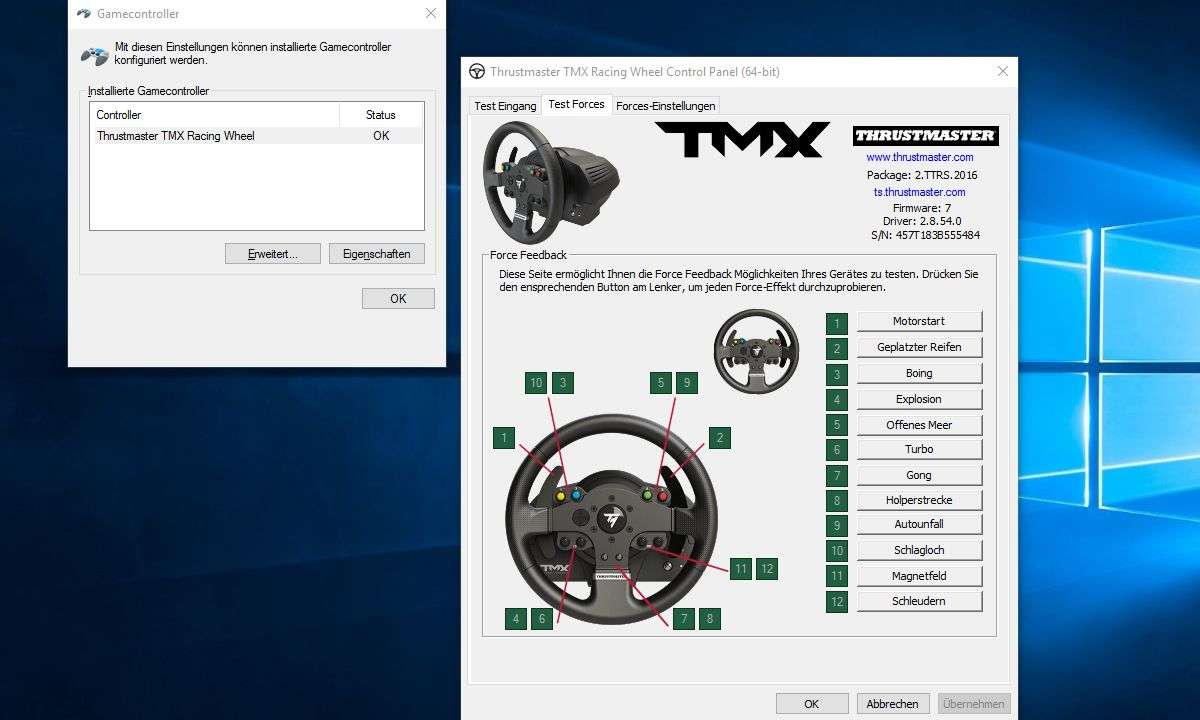Test the Schleudern force effect
This screenshot has height=720, width=1200.
(919, 601)
